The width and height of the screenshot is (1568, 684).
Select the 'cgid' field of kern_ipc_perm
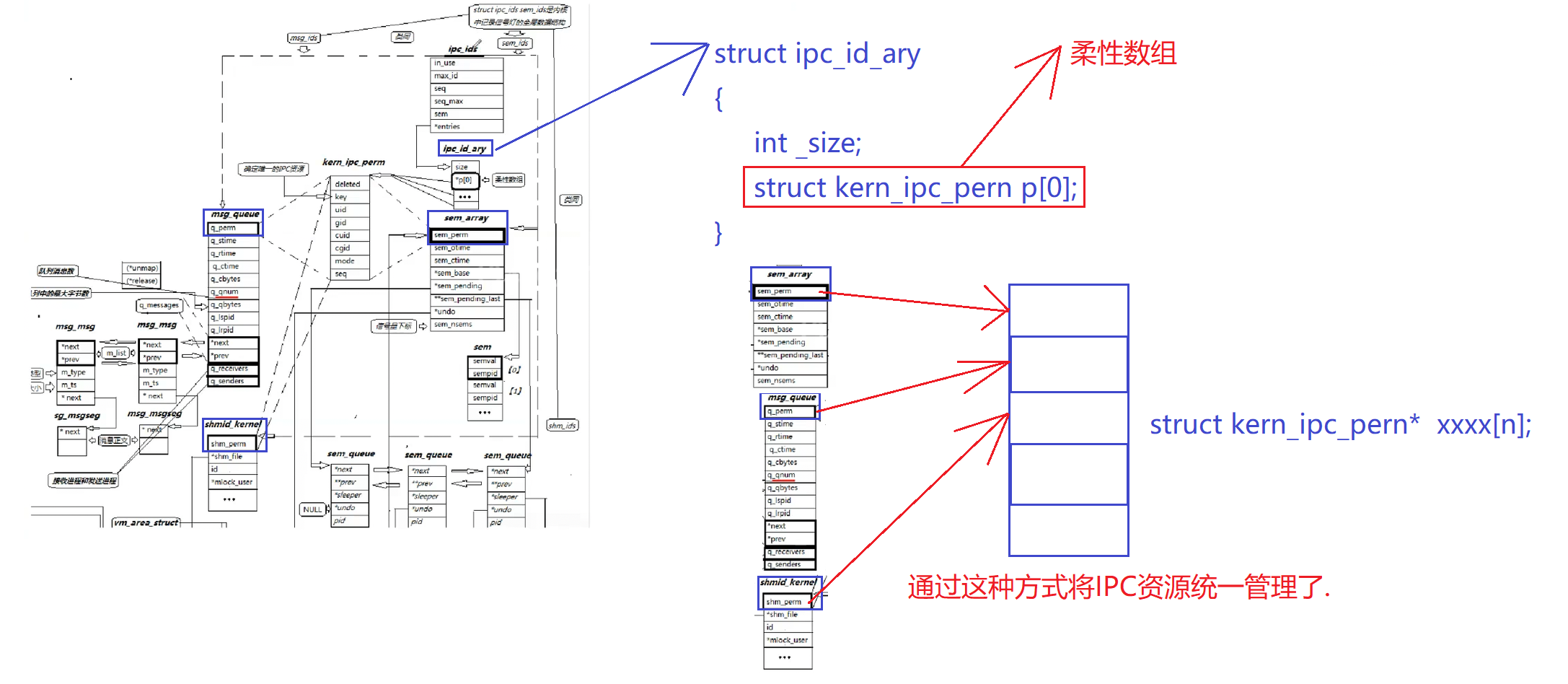click(x=351, y=248)
